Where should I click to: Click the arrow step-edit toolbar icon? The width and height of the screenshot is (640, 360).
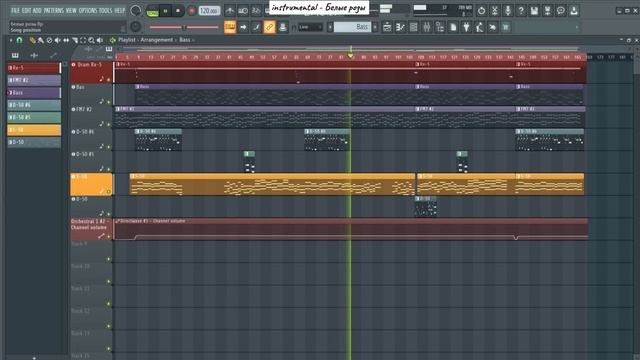pos(243,27)
